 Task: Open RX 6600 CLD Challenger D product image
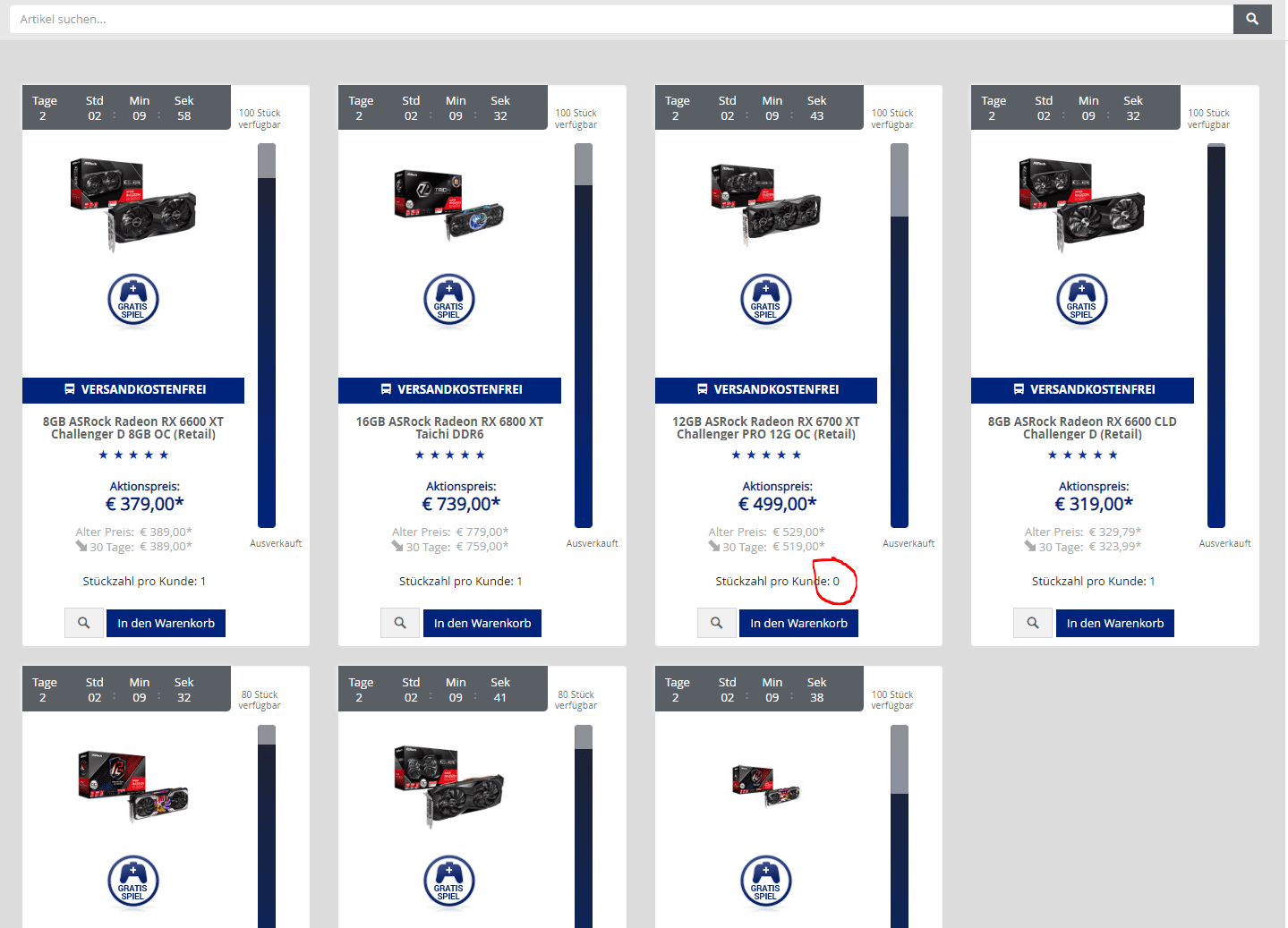click(1082, 206)
